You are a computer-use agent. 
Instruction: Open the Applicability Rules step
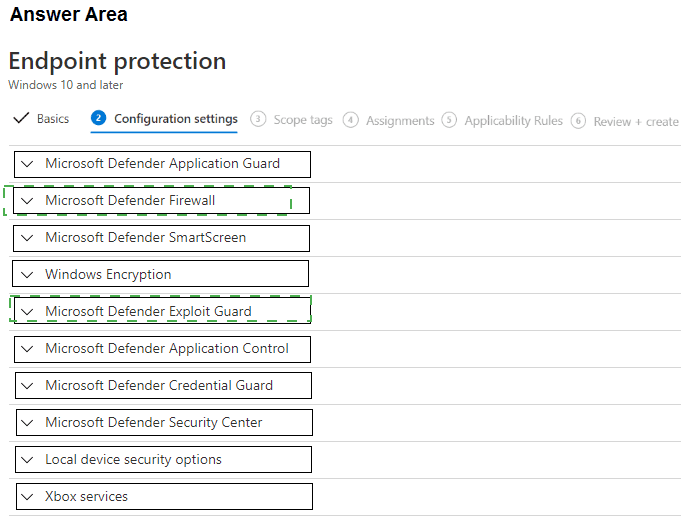coord(513,121)
